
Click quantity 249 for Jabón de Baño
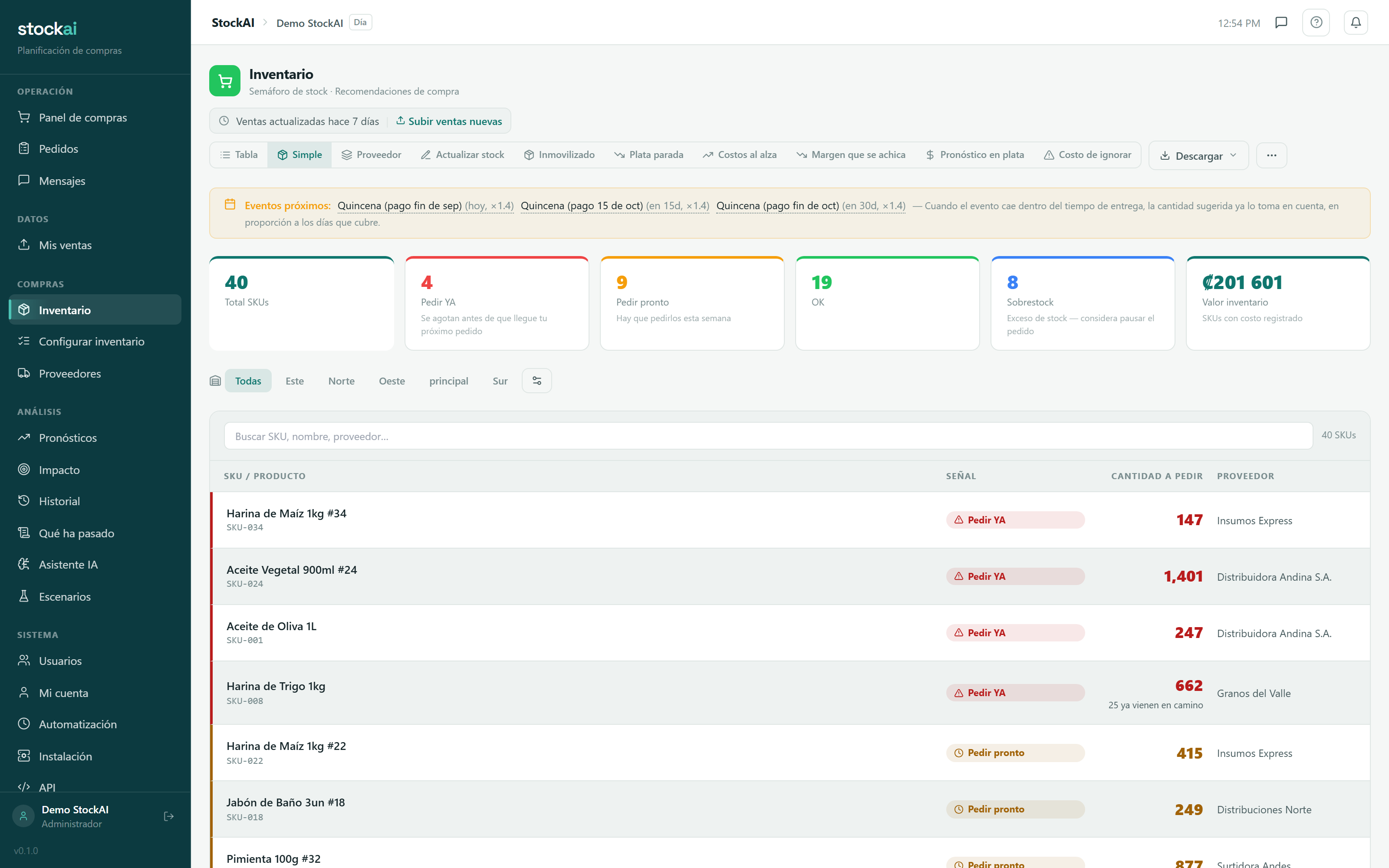(1189, 809)
